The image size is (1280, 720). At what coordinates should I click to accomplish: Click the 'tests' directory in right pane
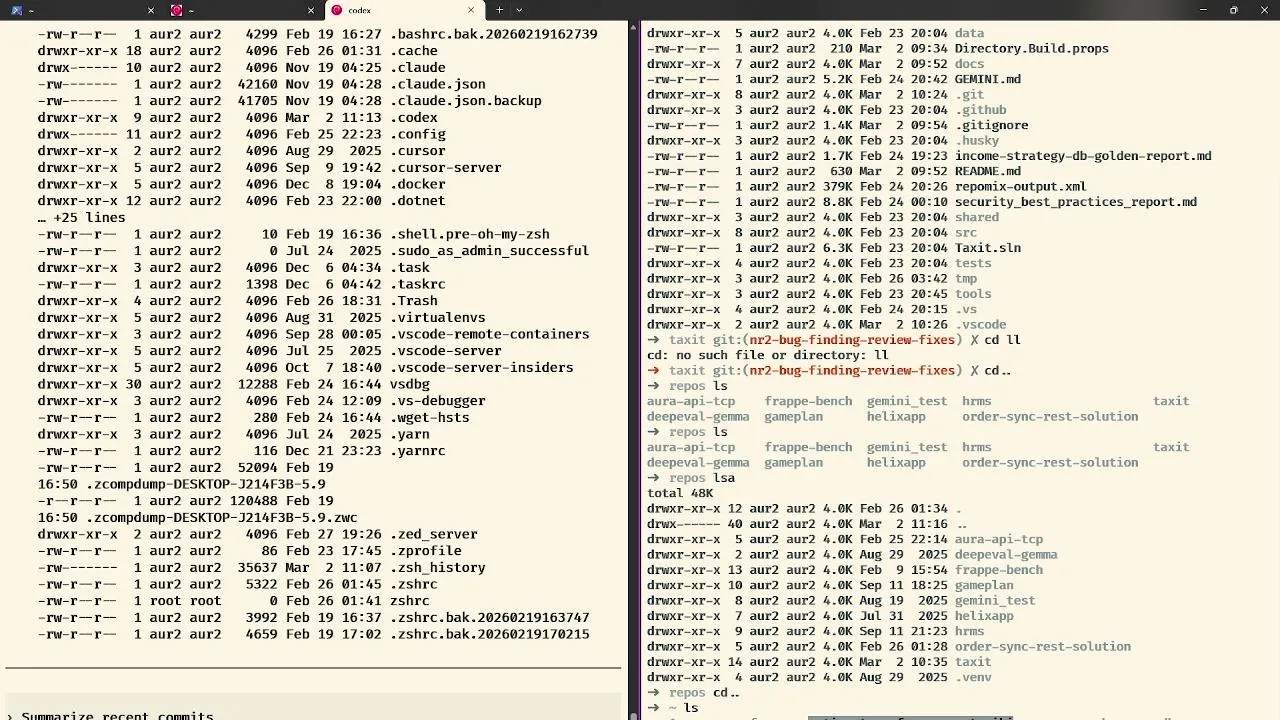click(973, 263)
